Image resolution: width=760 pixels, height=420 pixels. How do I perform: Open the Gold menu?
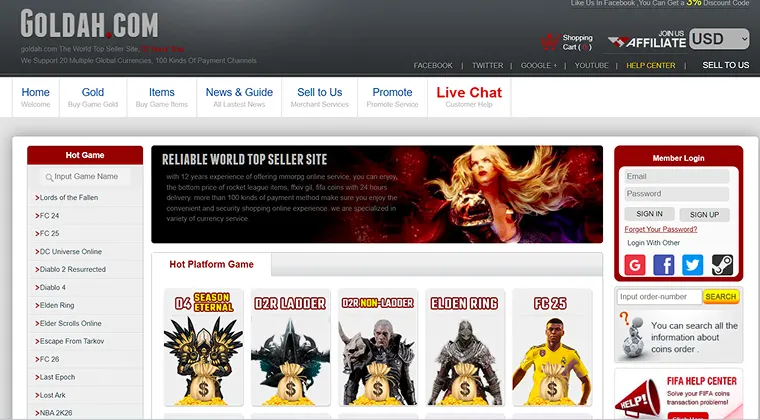coord(93,97)
